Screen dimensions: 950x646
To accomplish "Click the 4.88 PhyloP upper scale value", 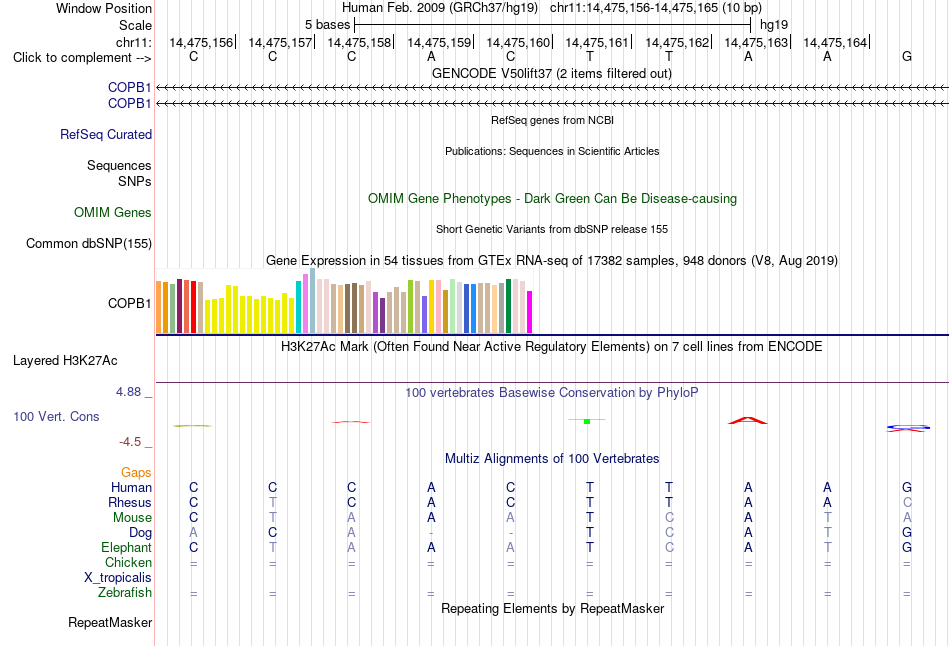I will tap(128, 392).
